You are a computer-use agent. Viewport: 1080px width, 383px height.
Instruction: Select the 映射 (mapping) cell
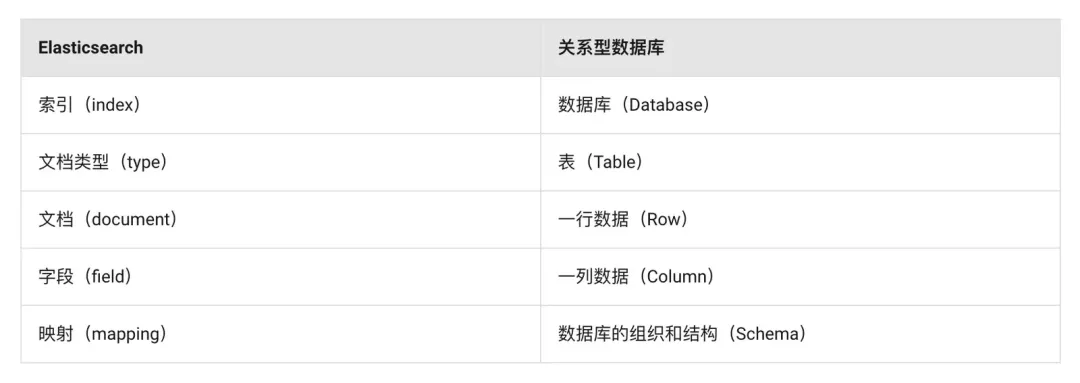coord(280,333)
